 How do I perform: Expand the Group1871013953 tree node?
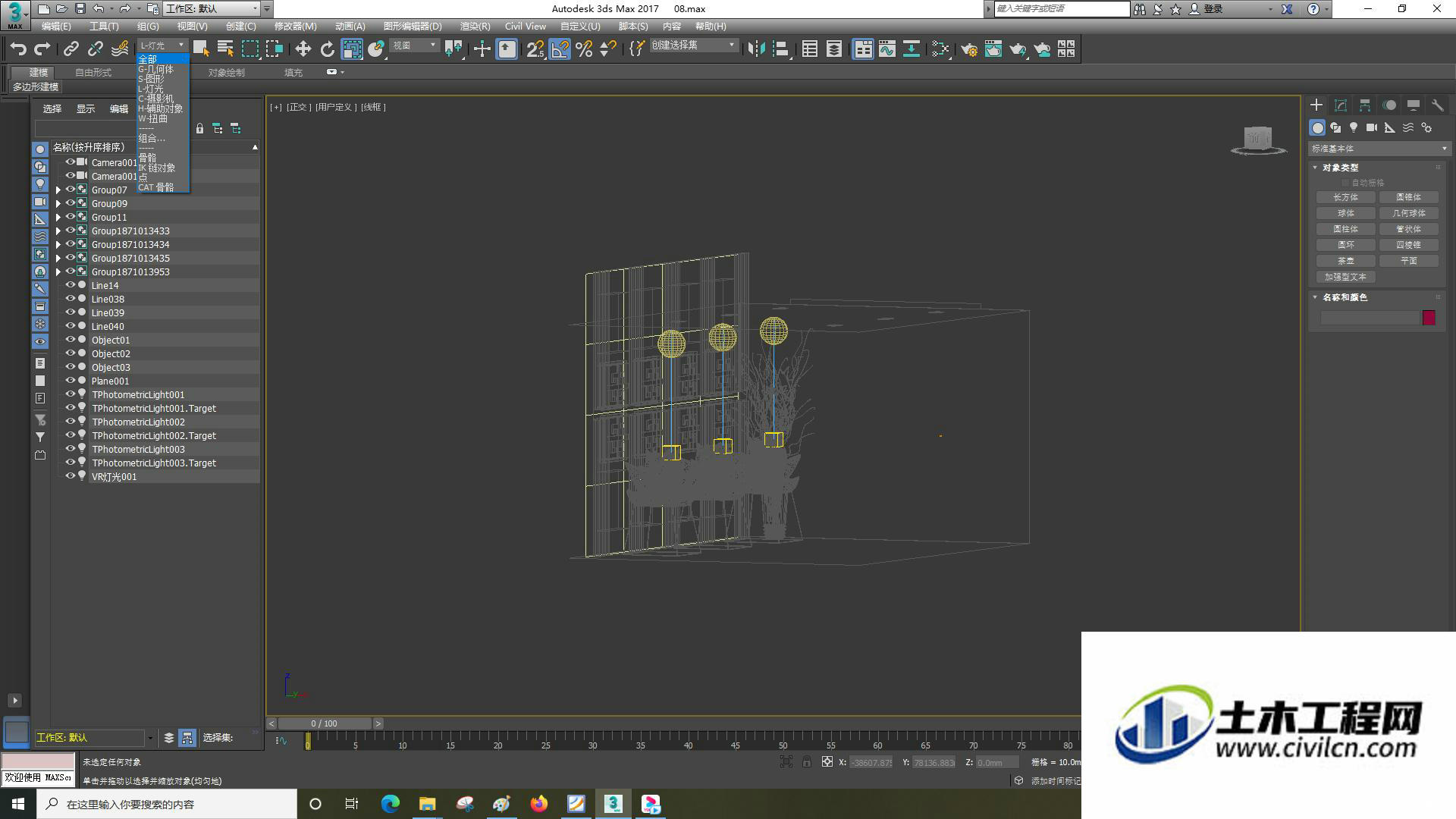click(58, 272)
